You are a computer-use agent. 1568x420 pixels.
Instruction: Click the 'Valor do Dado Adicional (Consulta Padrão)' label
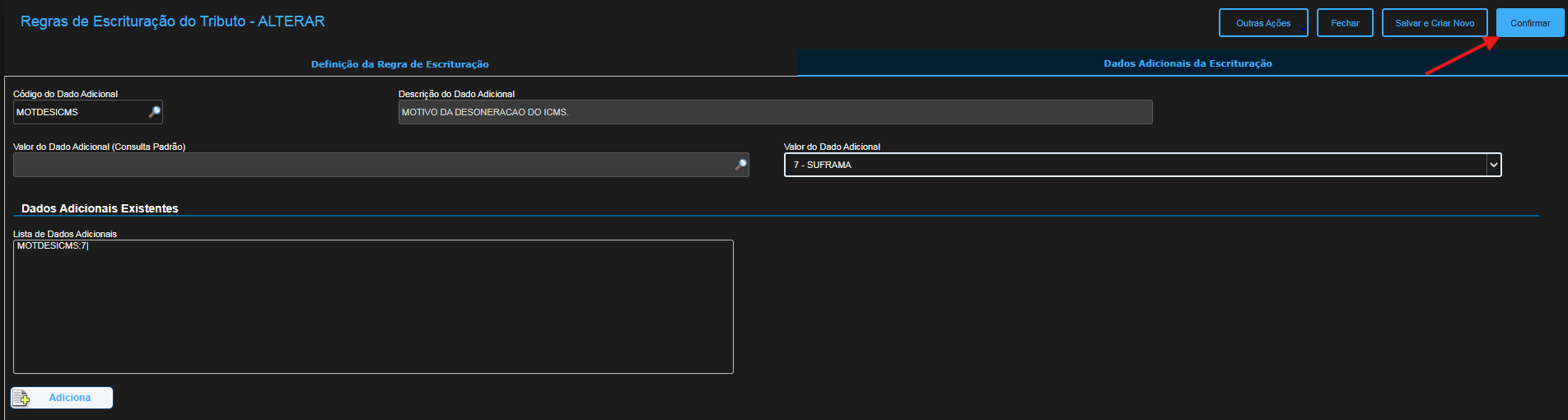pos(99,147)
